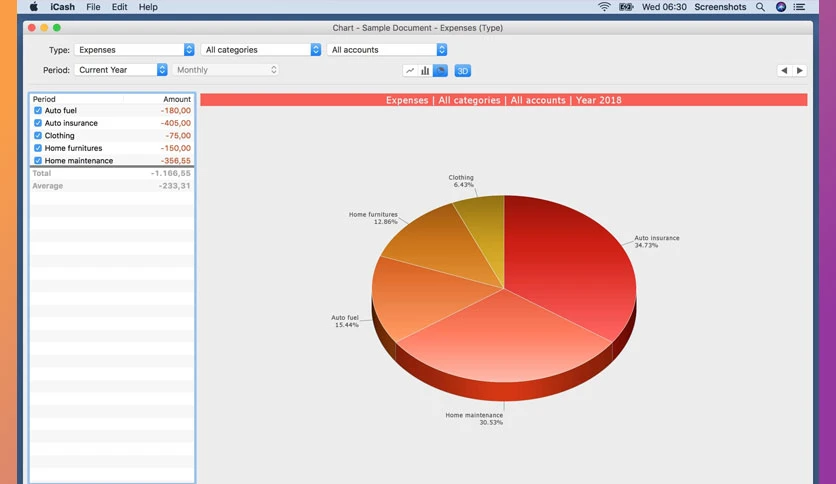Image resolution: width=836 pixels, height=484 pixels.
Task: Open the All accounts dropdown
Action: point(387,50)
